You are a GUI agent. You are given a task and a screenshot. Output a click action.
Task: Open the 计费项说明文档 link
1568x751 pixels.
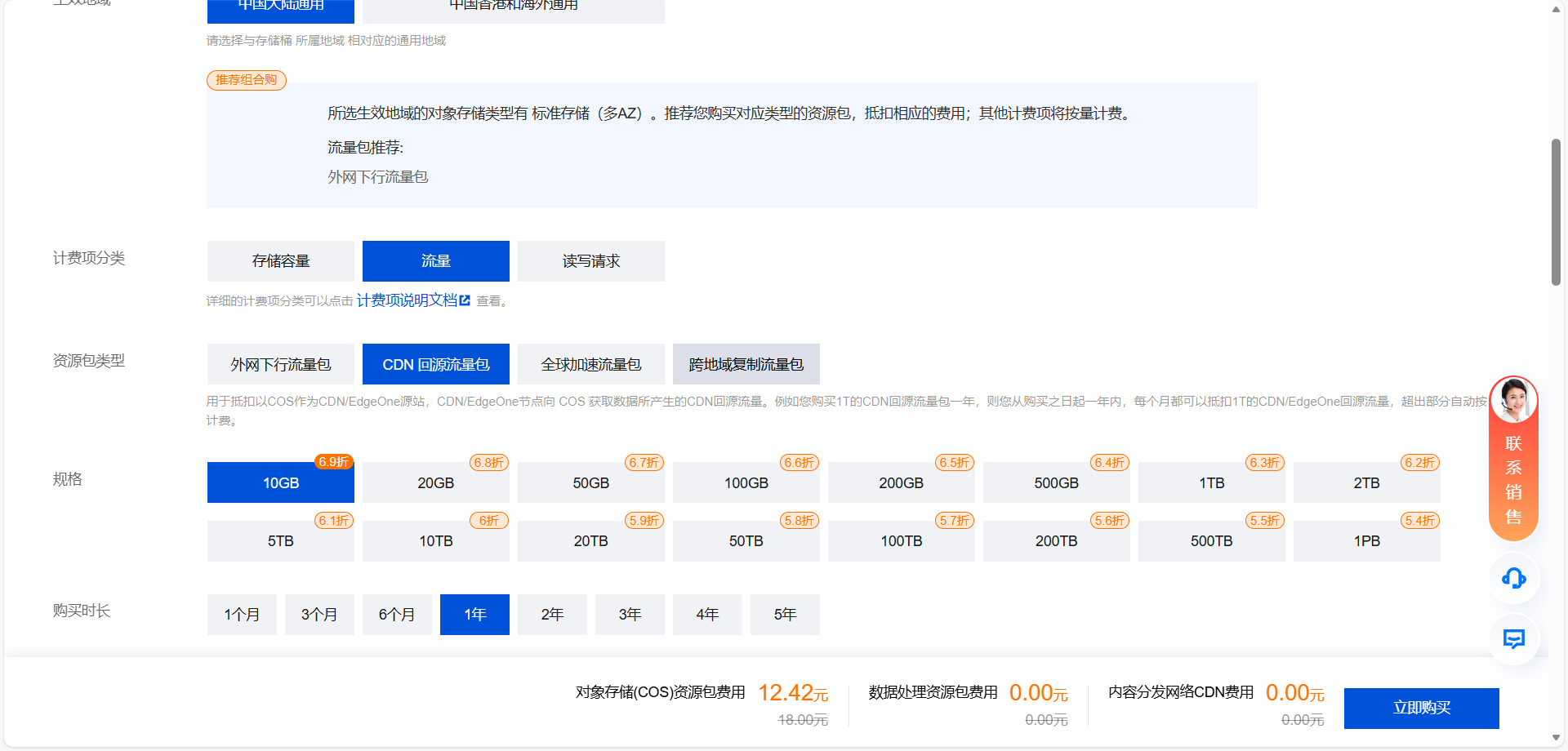pos(407,300)
